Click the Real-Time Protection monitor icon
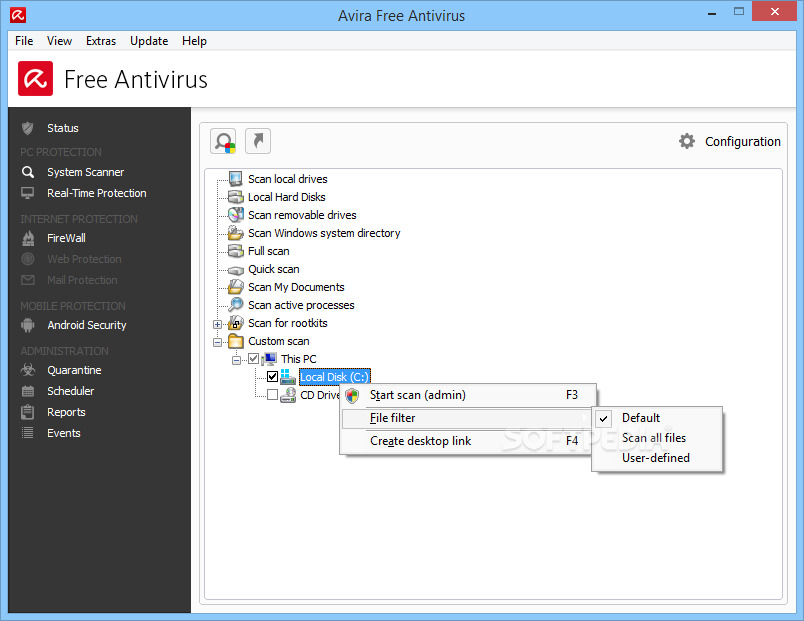804x621 pixels. pos(28,193)
